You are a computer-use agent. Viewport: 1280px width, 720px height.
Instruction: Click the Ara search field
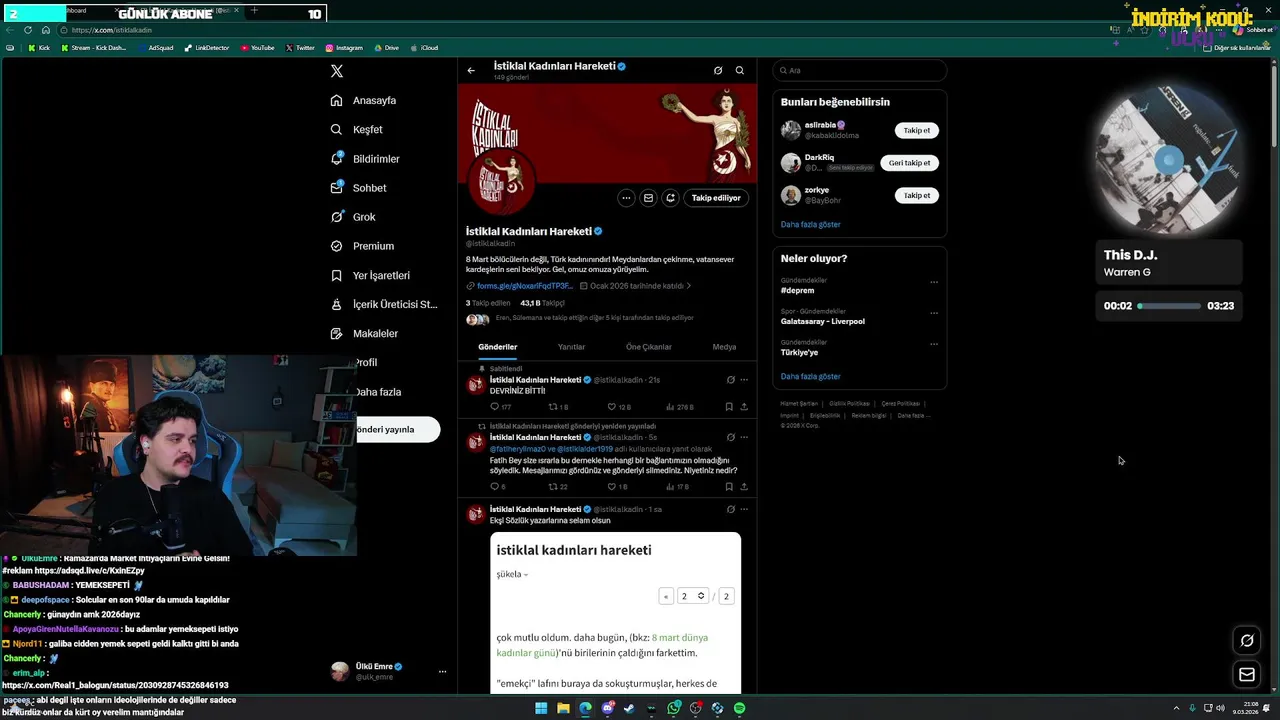859,71
